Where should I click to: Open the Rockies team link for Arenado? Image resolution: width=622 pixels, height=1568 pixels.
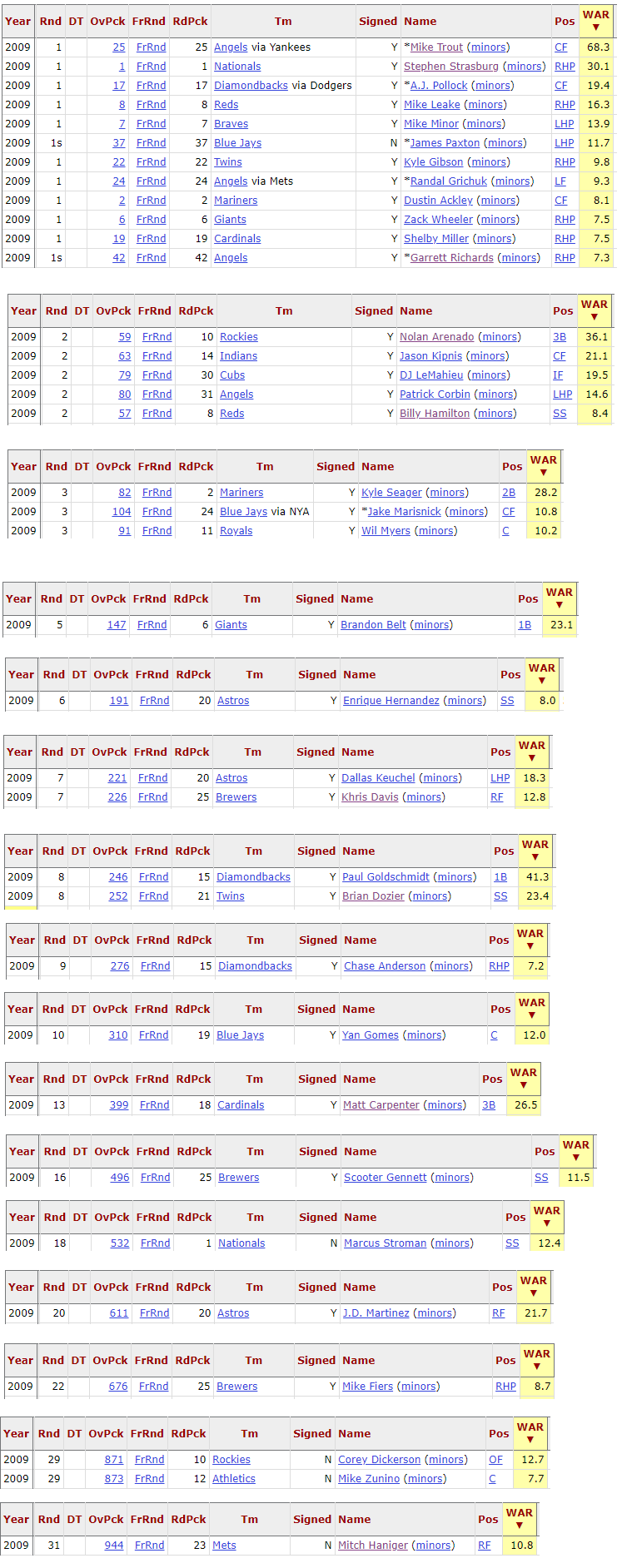click(239, 337)
